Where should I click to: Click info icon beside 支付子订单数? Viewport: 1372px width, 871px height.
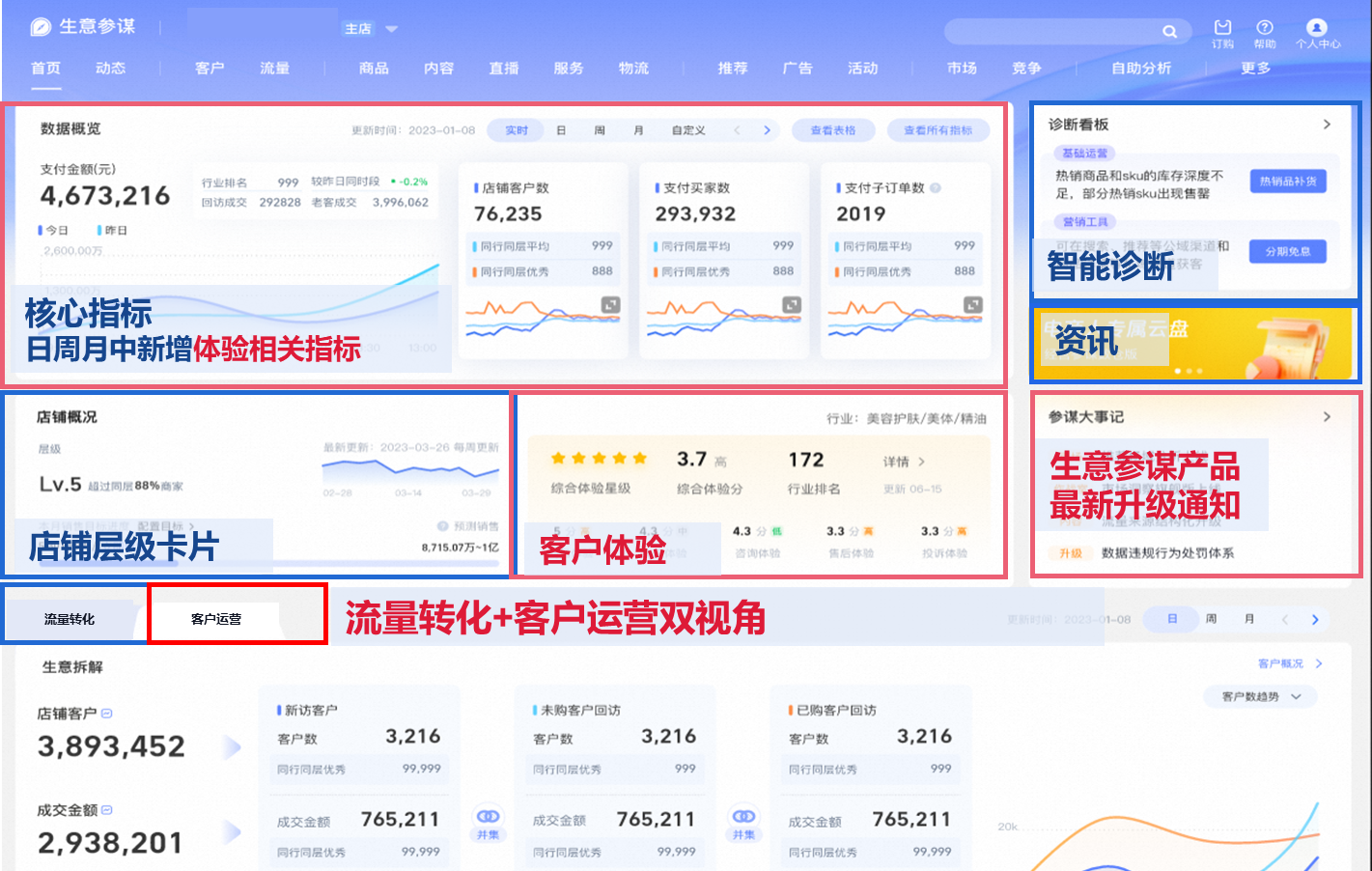pos(935,188)
